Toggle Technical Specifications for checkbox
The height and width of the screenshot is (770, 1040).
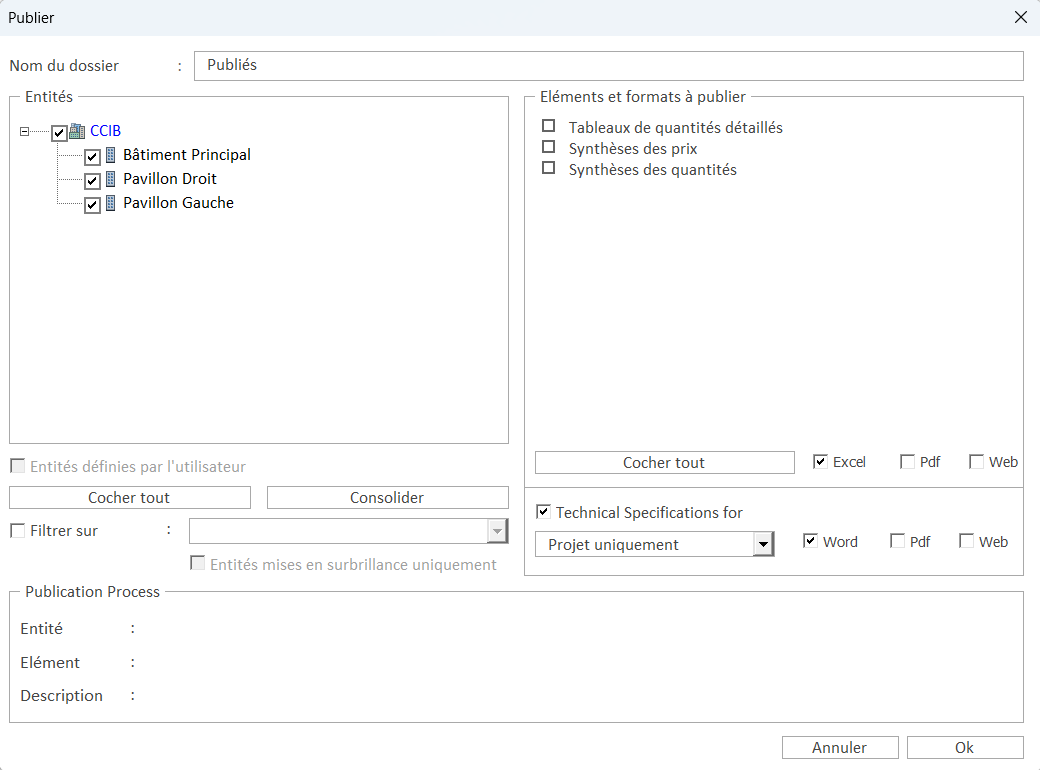tap(543, 512)
